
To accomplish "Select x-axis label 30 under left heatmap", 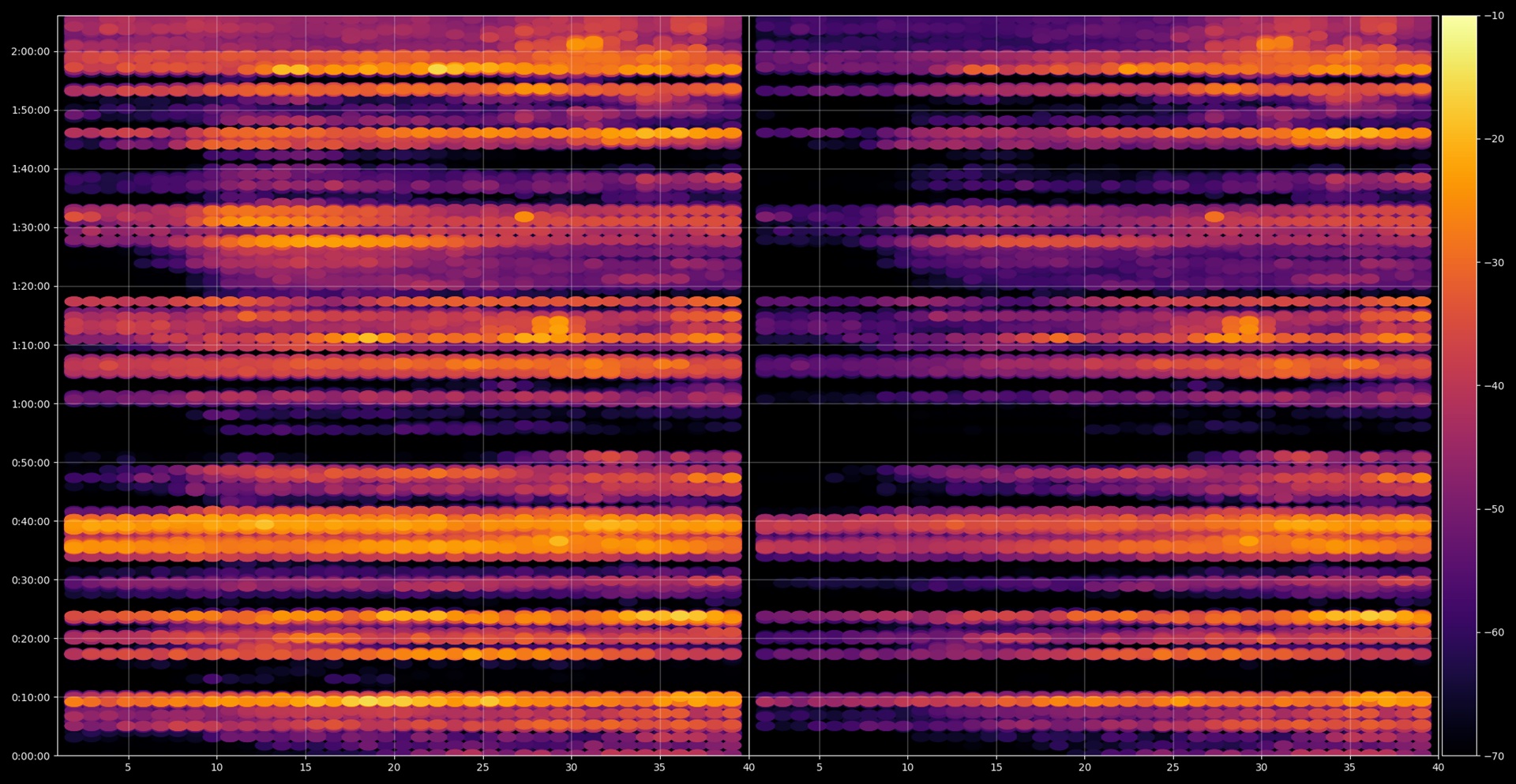I will click(x=572, y=767).
